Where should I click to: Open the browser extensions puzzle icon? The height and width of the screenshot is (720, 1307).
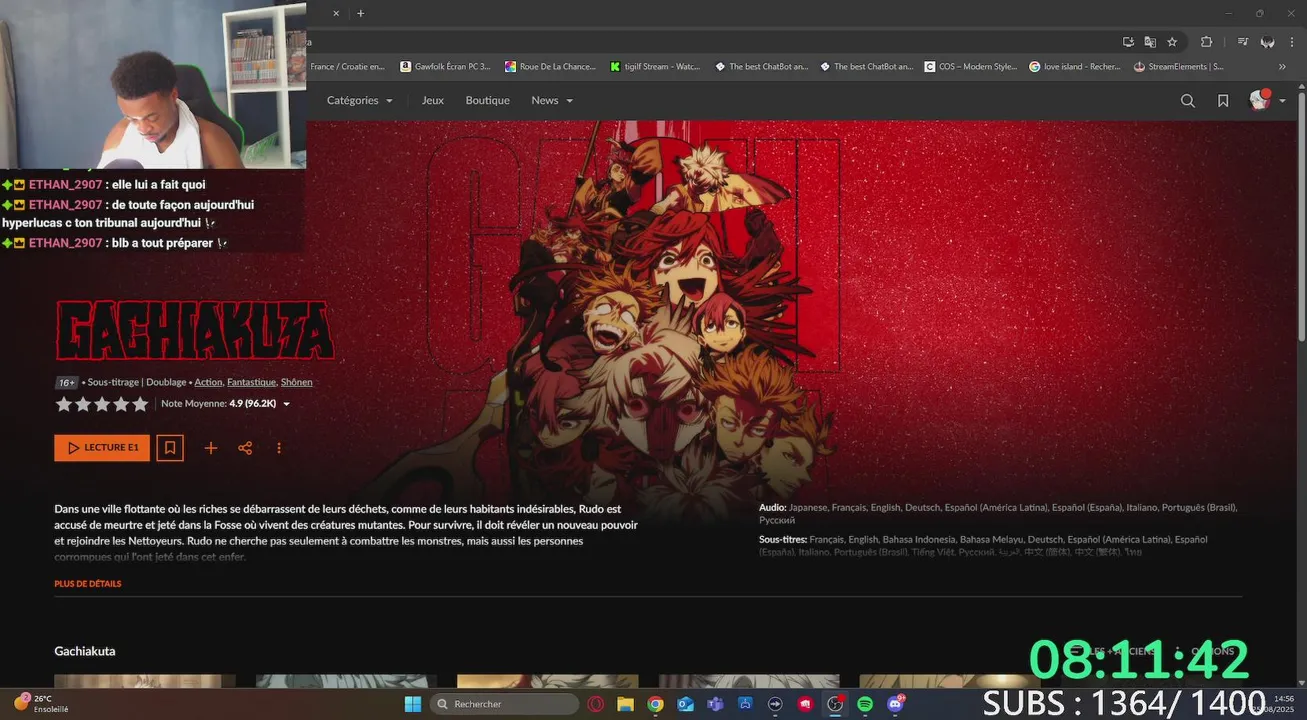point(1206,42)
